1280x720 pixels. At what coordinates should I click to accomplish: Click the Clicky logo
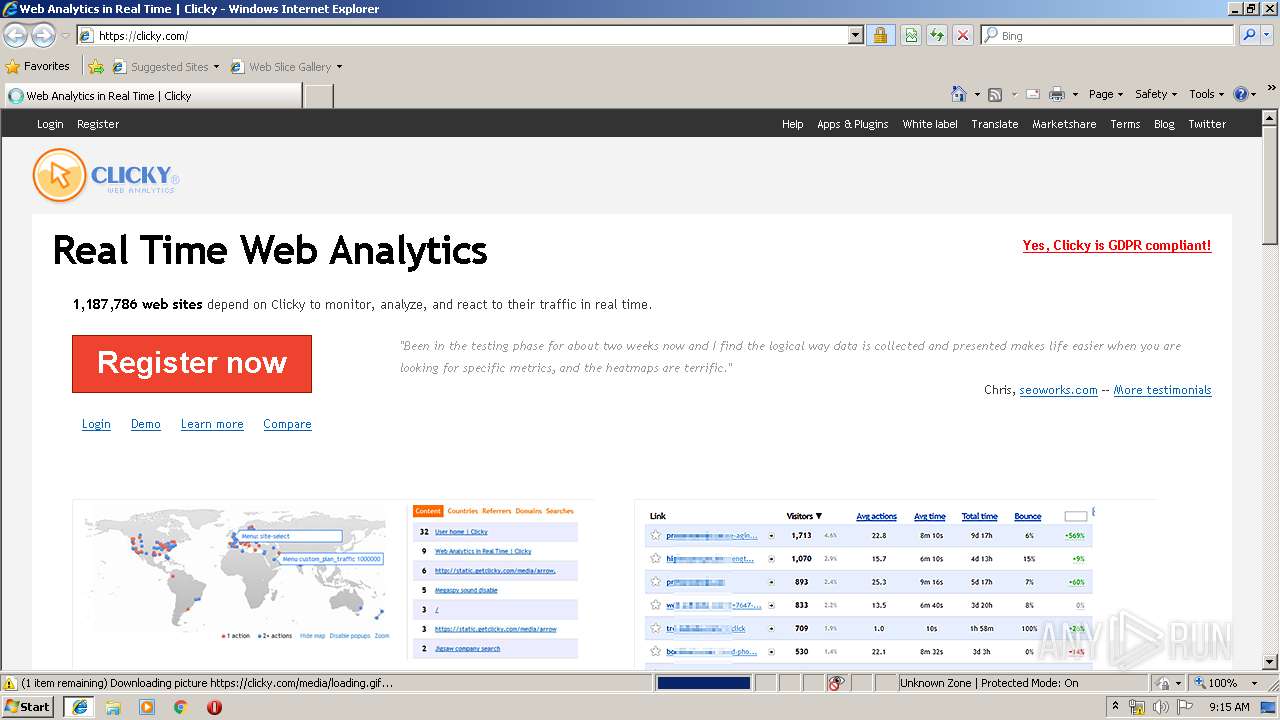point(106,175)
